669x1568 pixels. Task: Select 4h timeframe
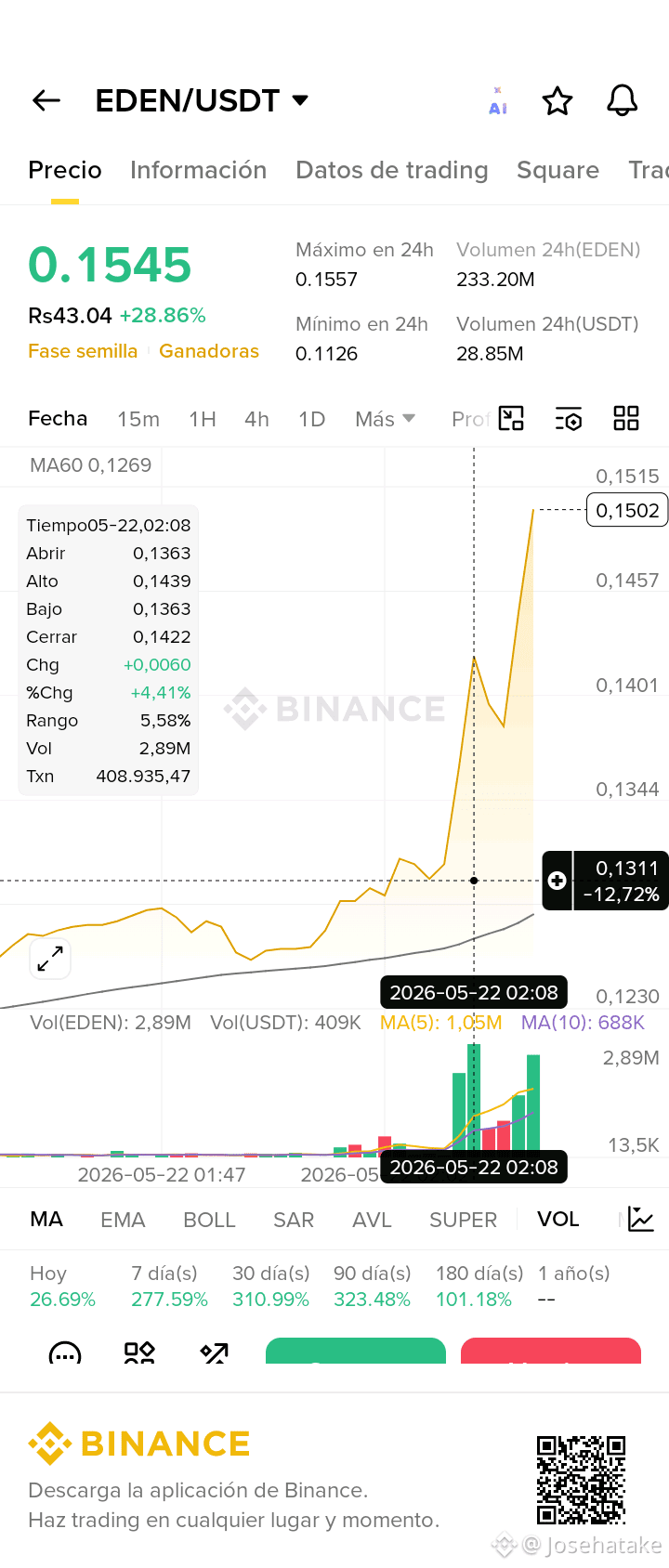coord(256,419)
